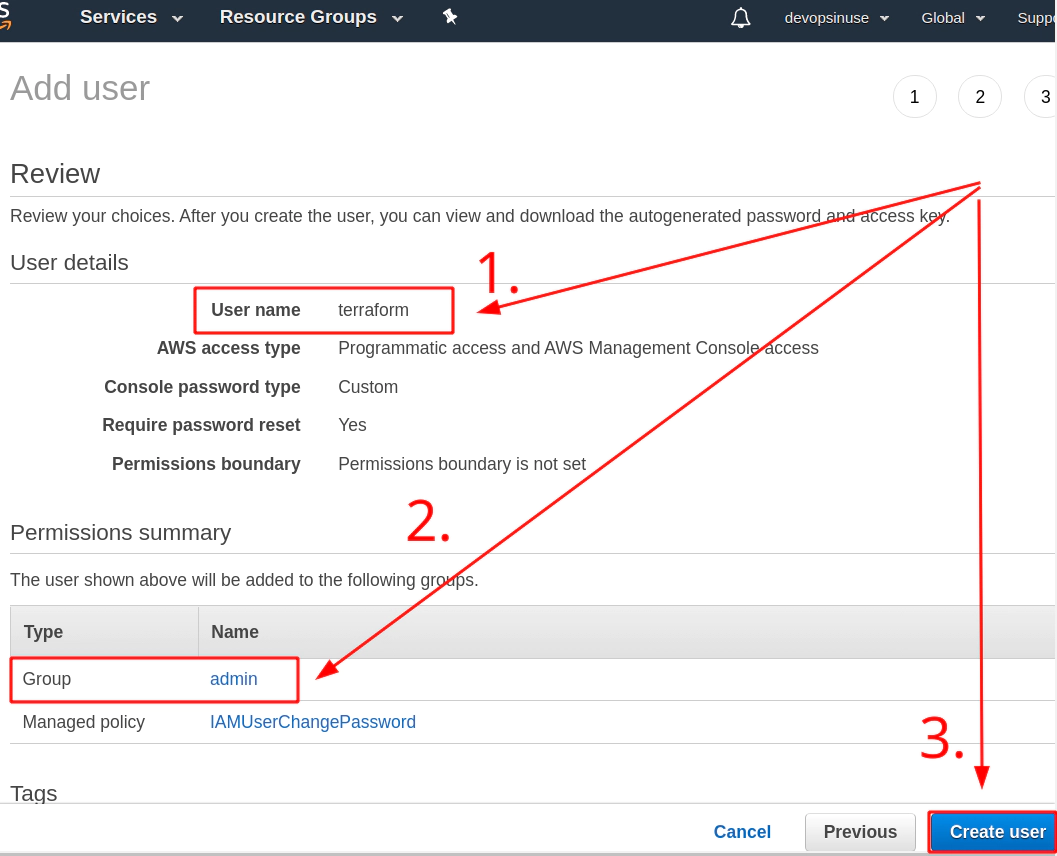
Task: Open the devopsinuse account dropdown
Action: [836, 18]
